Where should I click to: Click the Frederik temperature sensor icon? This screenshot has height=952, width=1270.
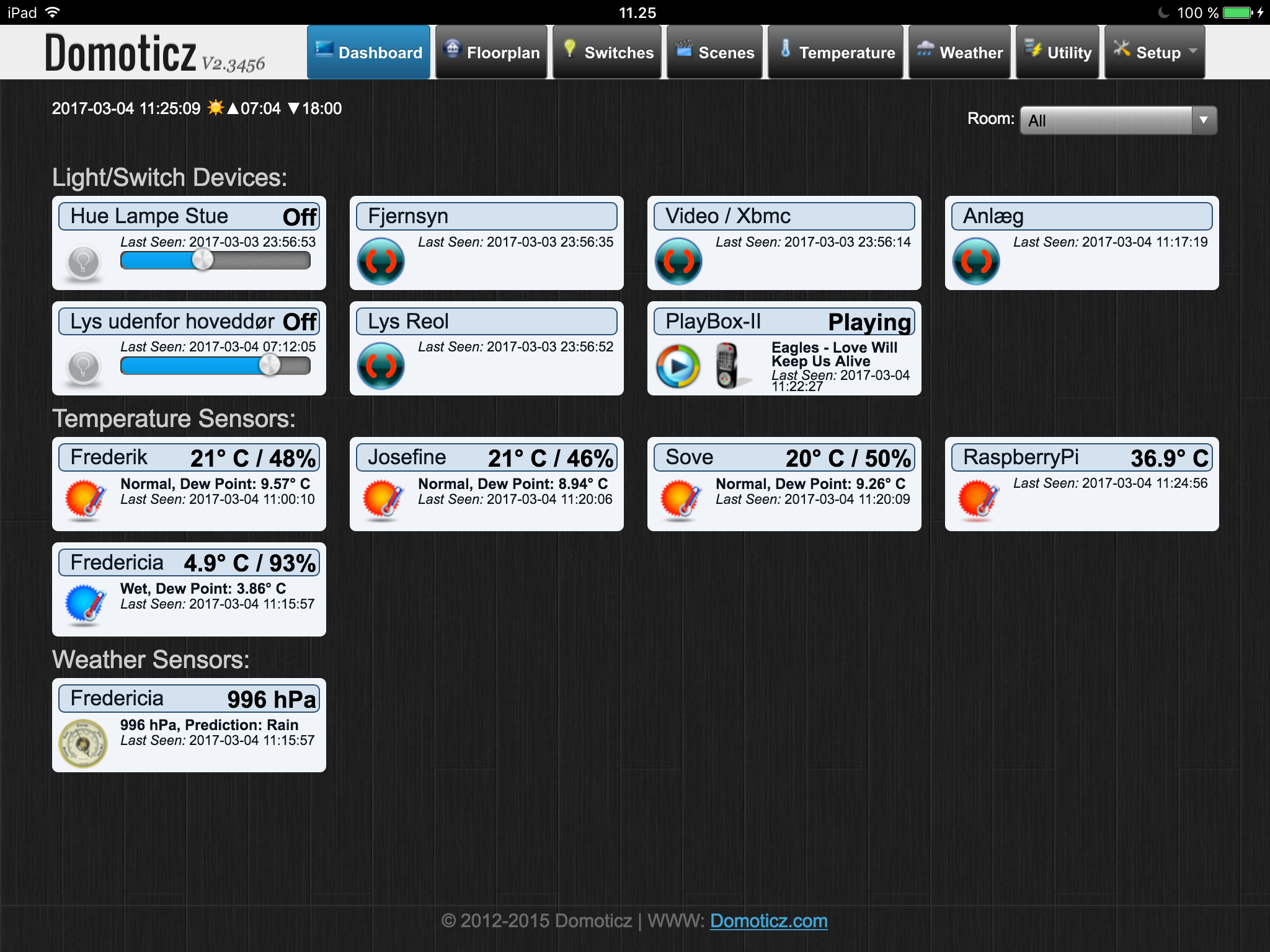(85, 499)
